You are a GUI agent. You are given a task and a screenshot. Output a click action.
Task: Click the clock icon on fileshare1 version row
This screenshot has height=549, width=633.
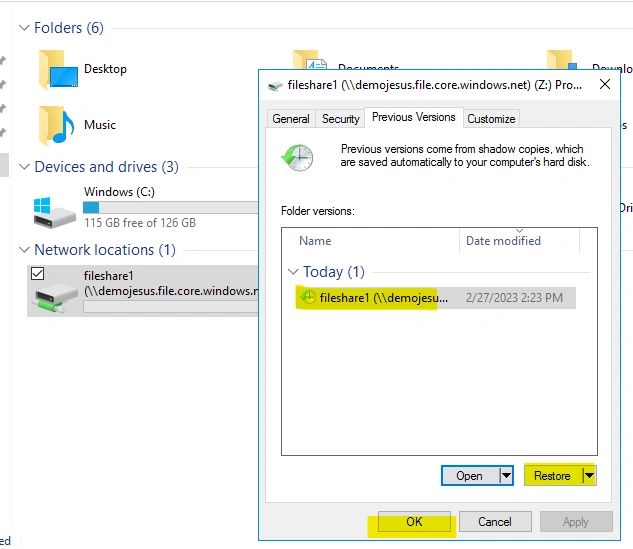point(308,298)
